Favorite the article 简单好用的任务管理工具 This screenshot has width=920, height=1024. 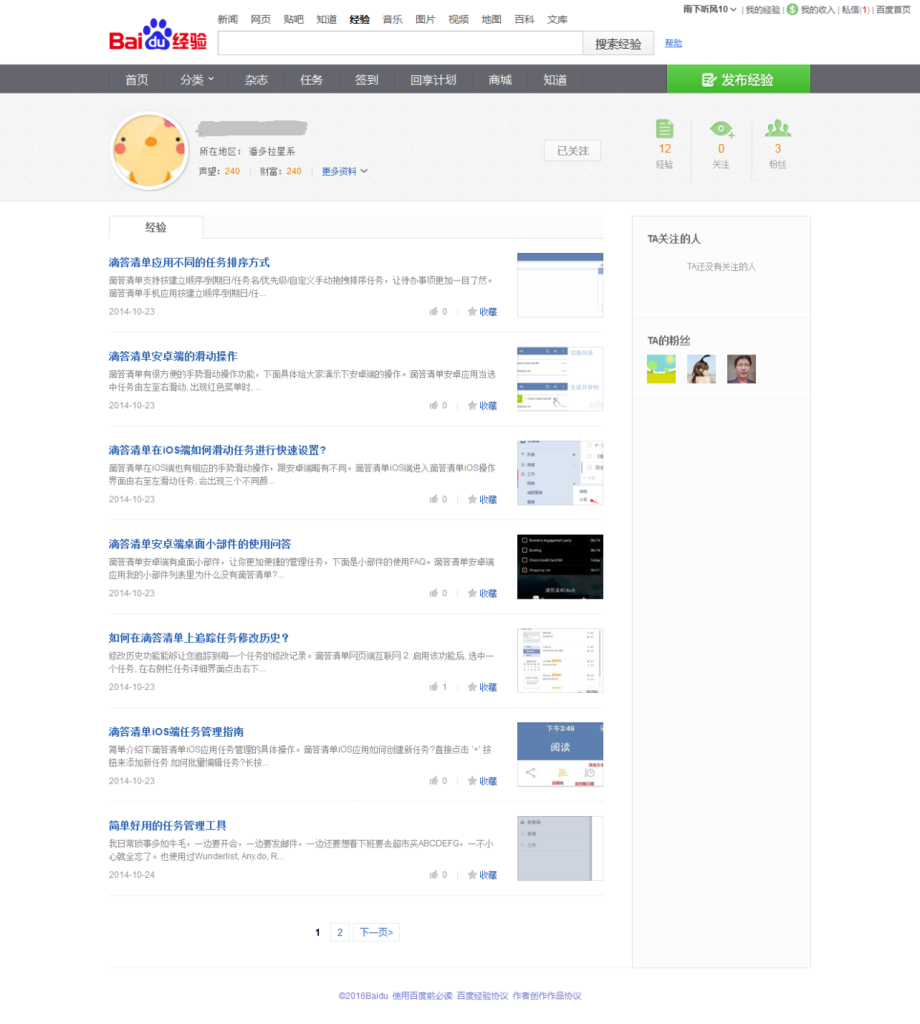(x=483, y=875)
